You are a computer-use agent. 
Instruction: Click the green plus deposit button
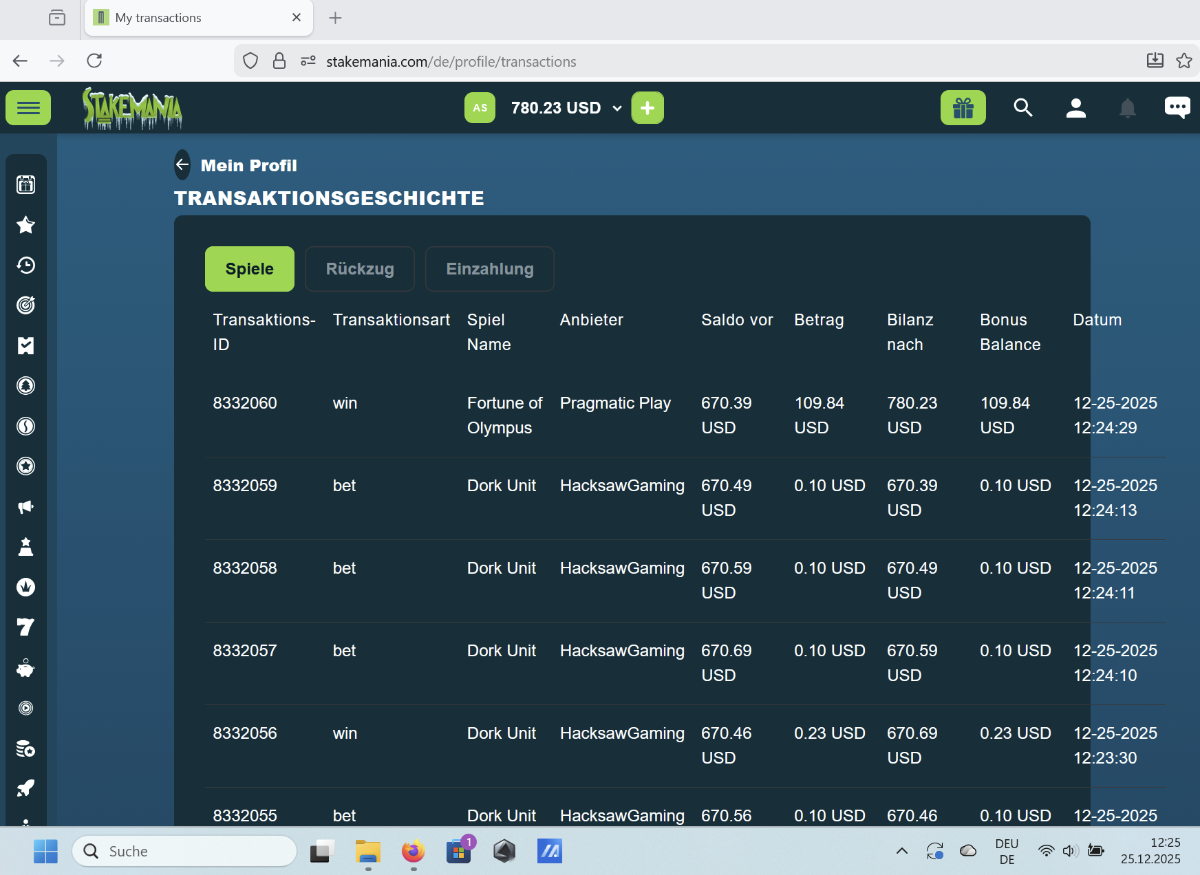tap(647, 108)
